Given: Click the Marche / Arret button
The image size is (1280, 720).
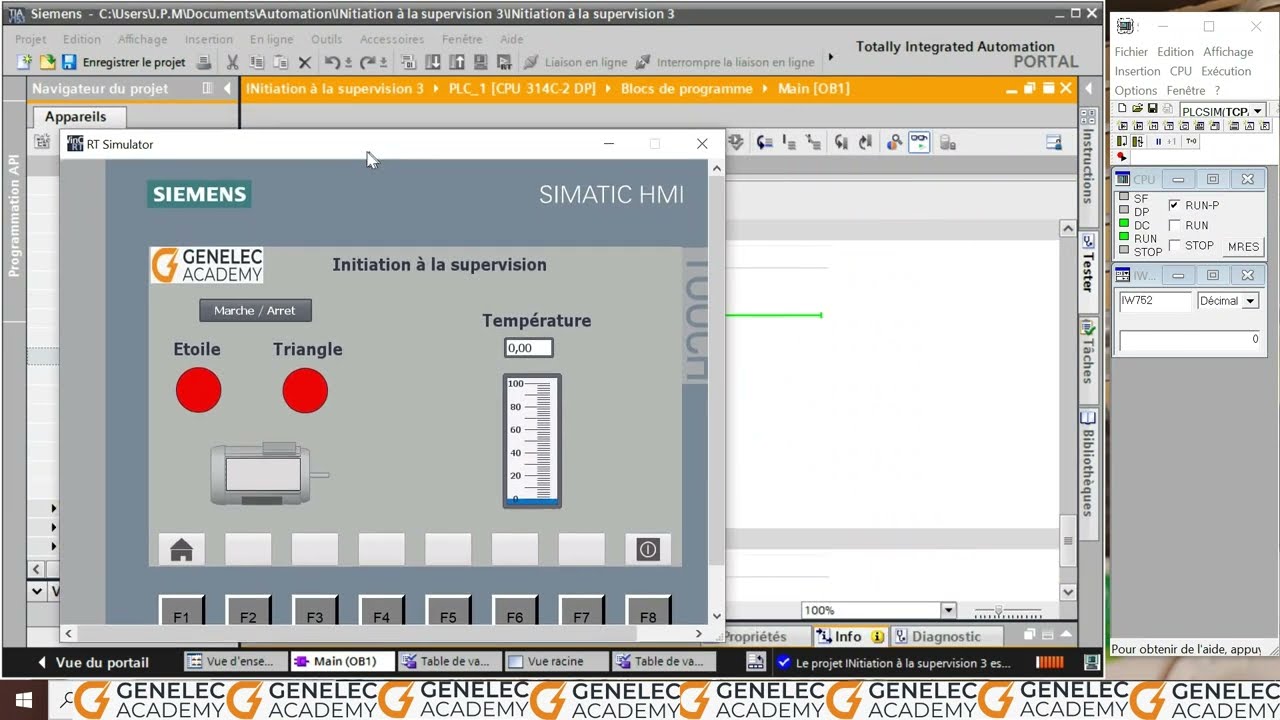Looking at the screenshot, I should [x=255, y=310].
